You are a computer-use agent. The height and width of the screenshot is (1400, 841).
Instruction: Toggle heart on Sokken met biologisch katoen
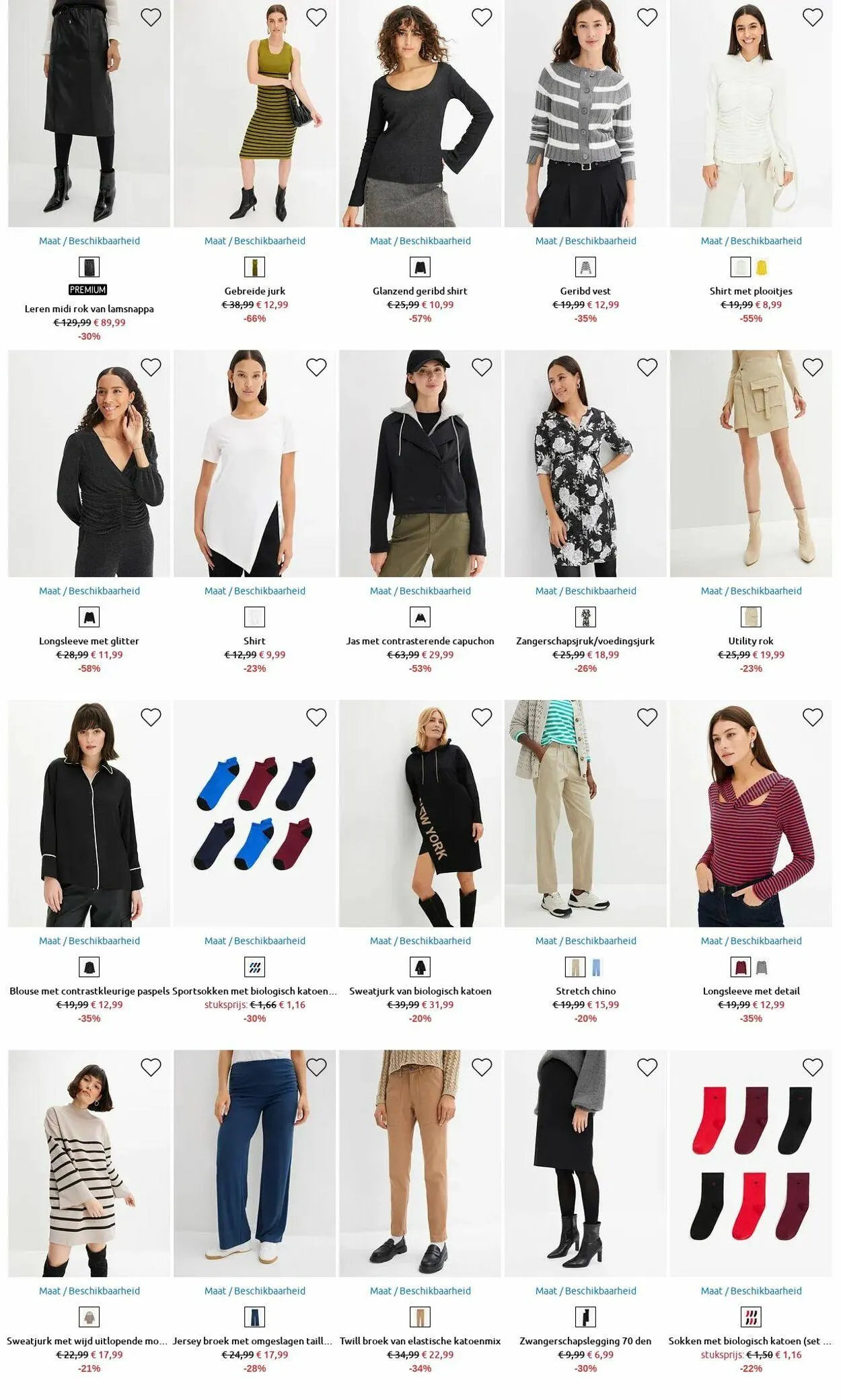pyautogui.click(x=813, y=1067)
